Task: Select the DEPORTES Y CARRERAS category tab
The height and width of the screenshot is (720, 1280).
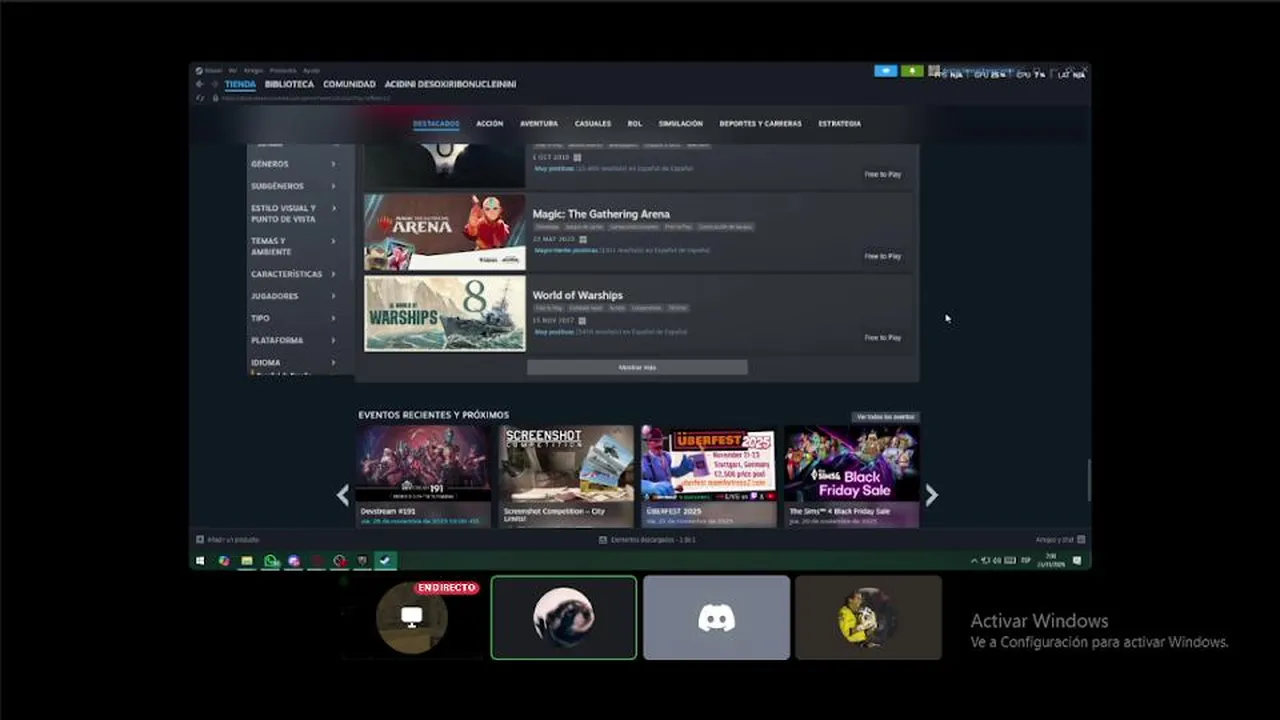Action: (x=760, y=124)
